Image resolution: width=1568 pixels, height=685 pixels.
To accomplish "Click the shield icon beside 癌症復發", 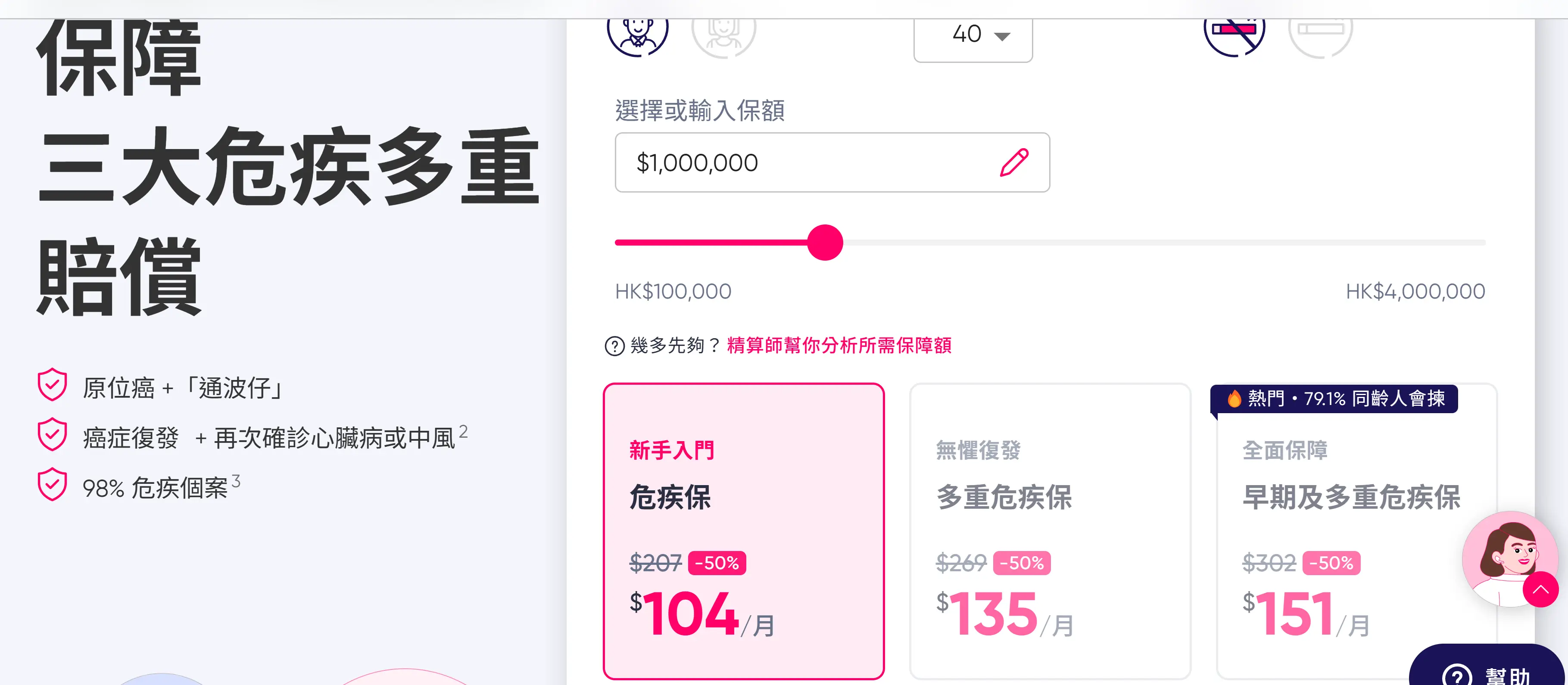I will coord(52,434).
